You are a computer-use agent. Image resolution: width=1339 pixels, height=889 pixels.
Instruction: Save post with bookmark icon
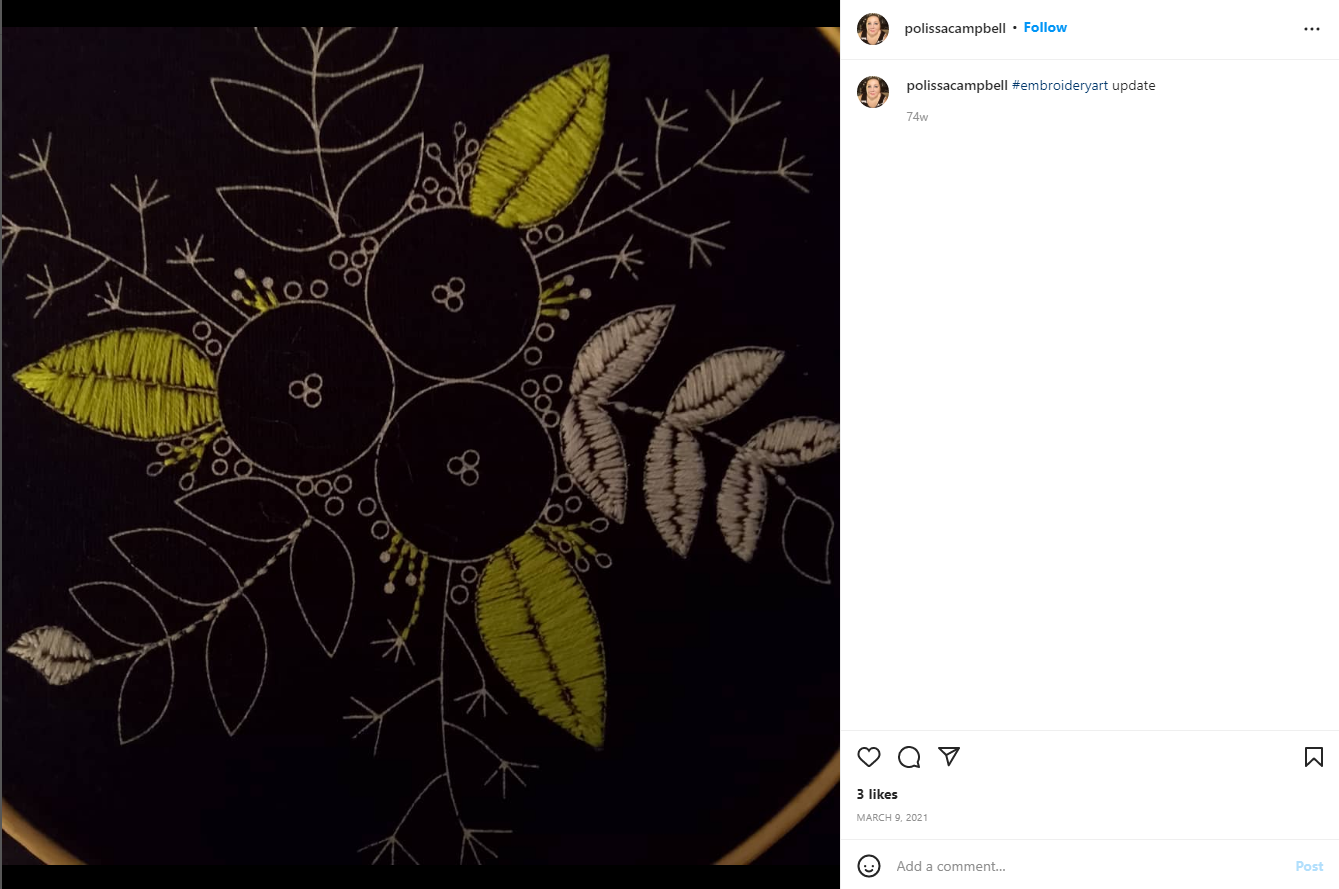(x=1314, y=757)
